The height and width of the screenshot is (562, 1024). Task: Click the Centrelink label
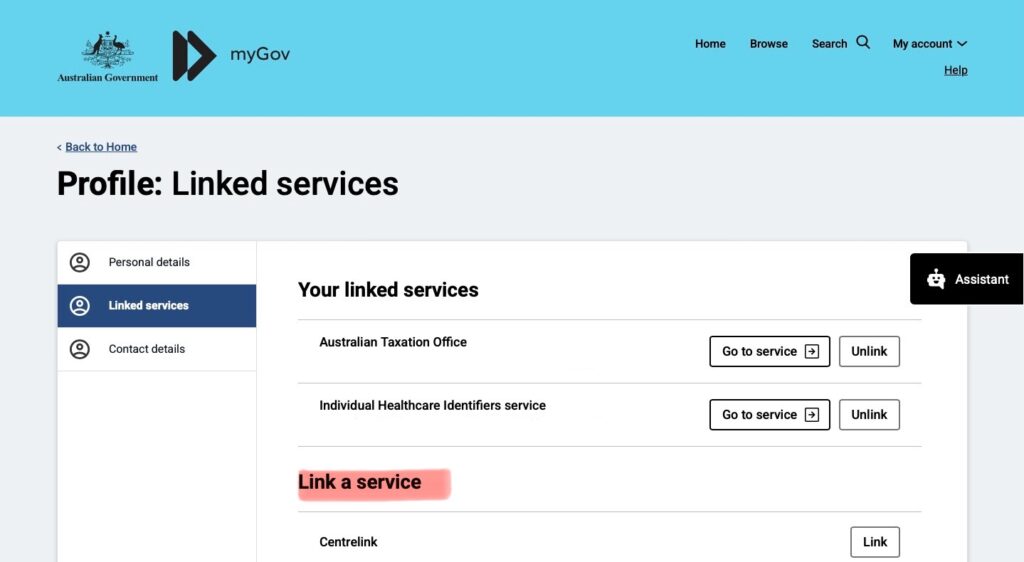348,542
